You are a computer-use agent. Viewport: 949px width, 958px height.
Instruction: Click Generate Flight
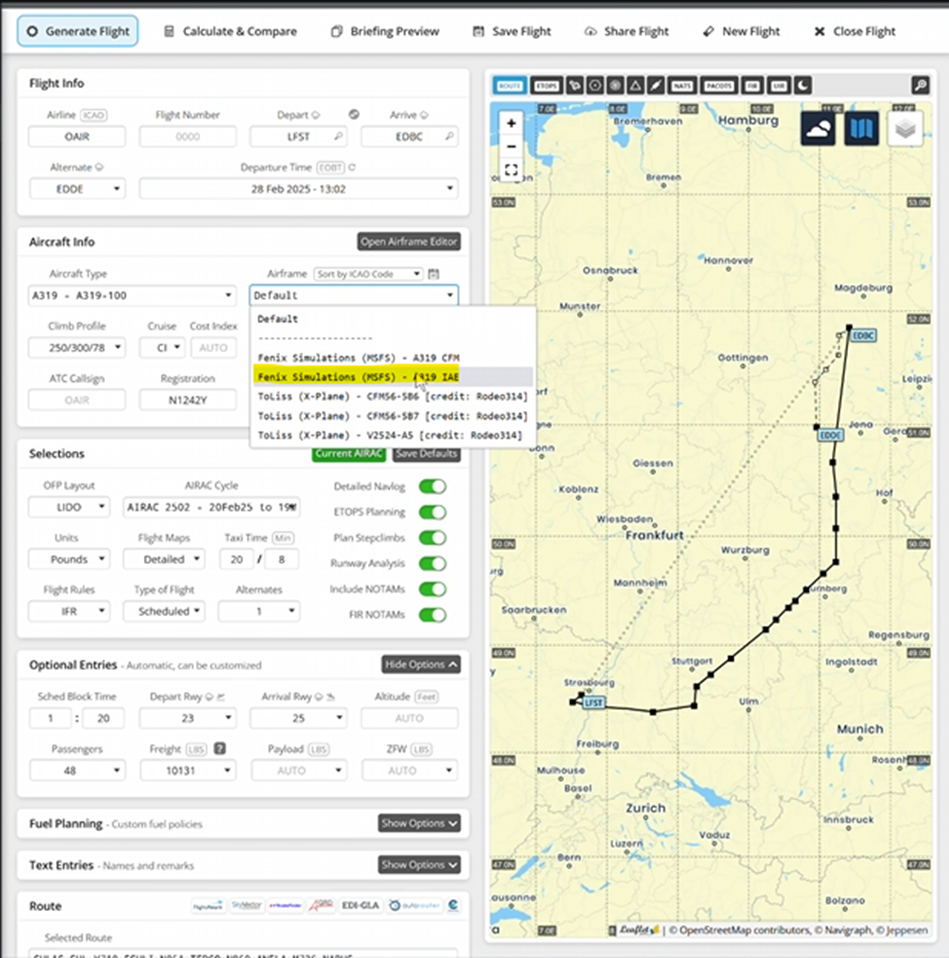(78, 31)
